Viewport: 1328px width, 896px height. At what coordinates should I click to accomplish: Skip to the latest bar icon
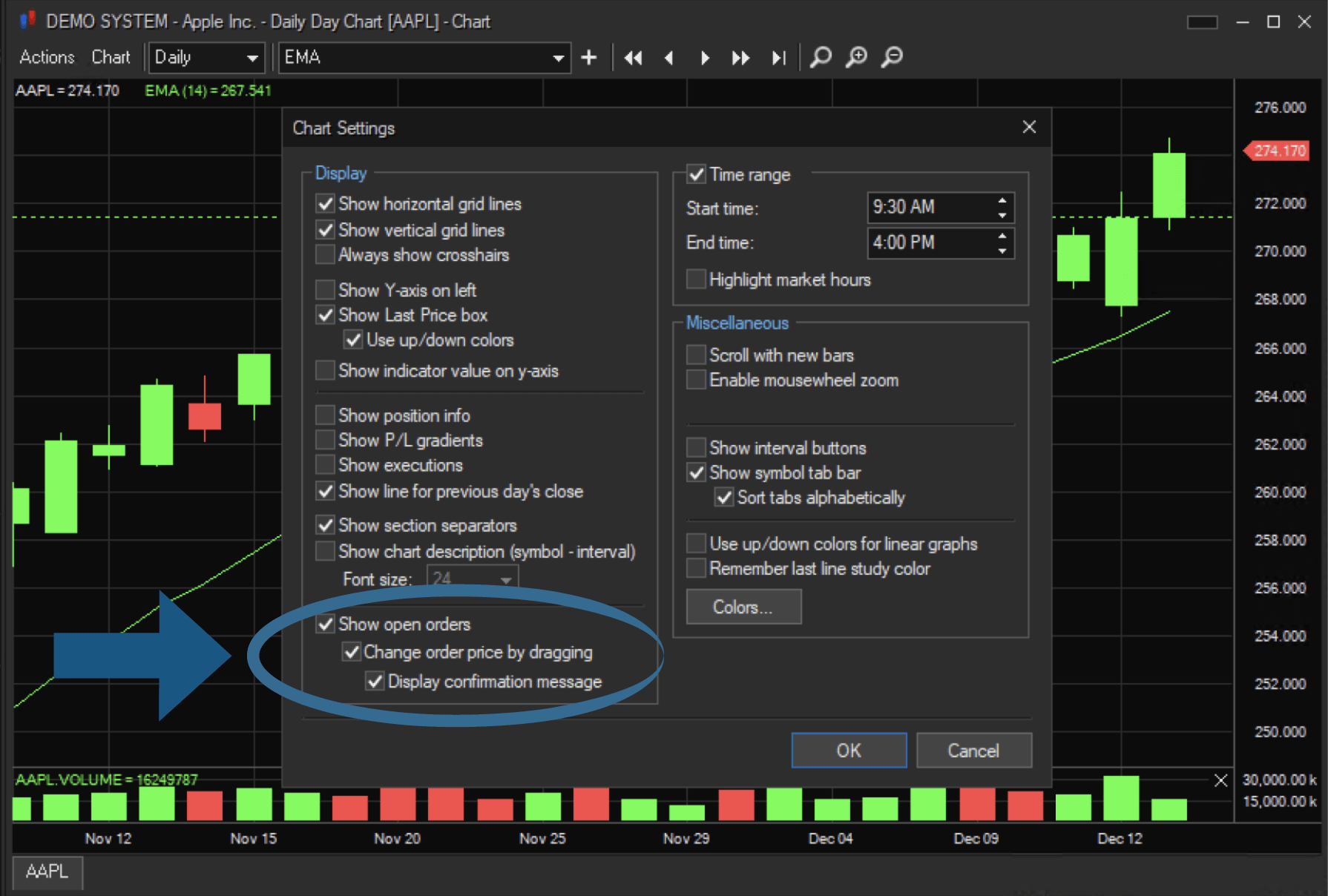point(778,57)
